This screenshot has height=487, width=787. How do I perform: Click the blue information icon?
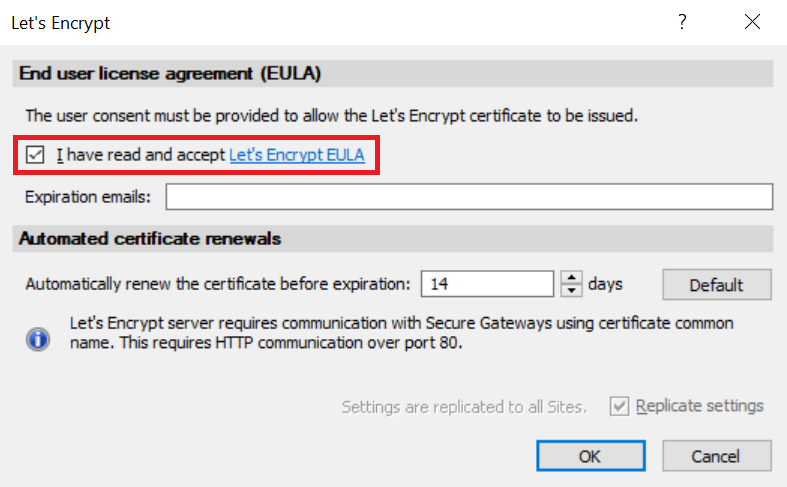(x=38, y=339)
